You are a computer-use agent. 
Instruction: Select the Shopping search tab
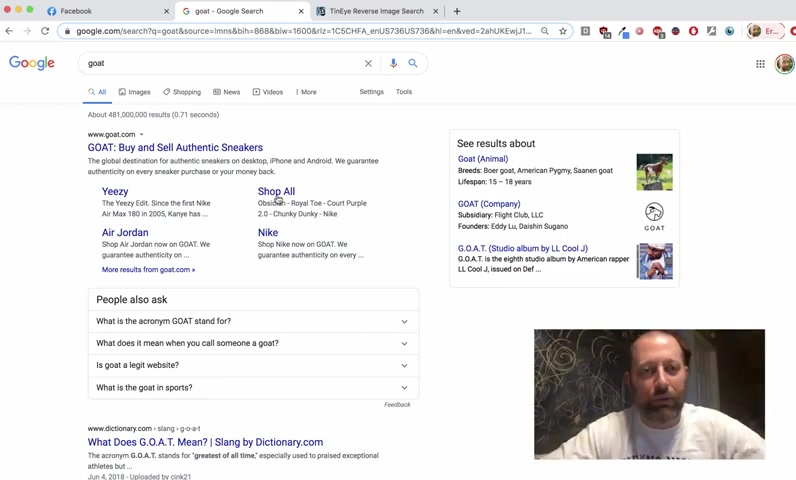182,92
